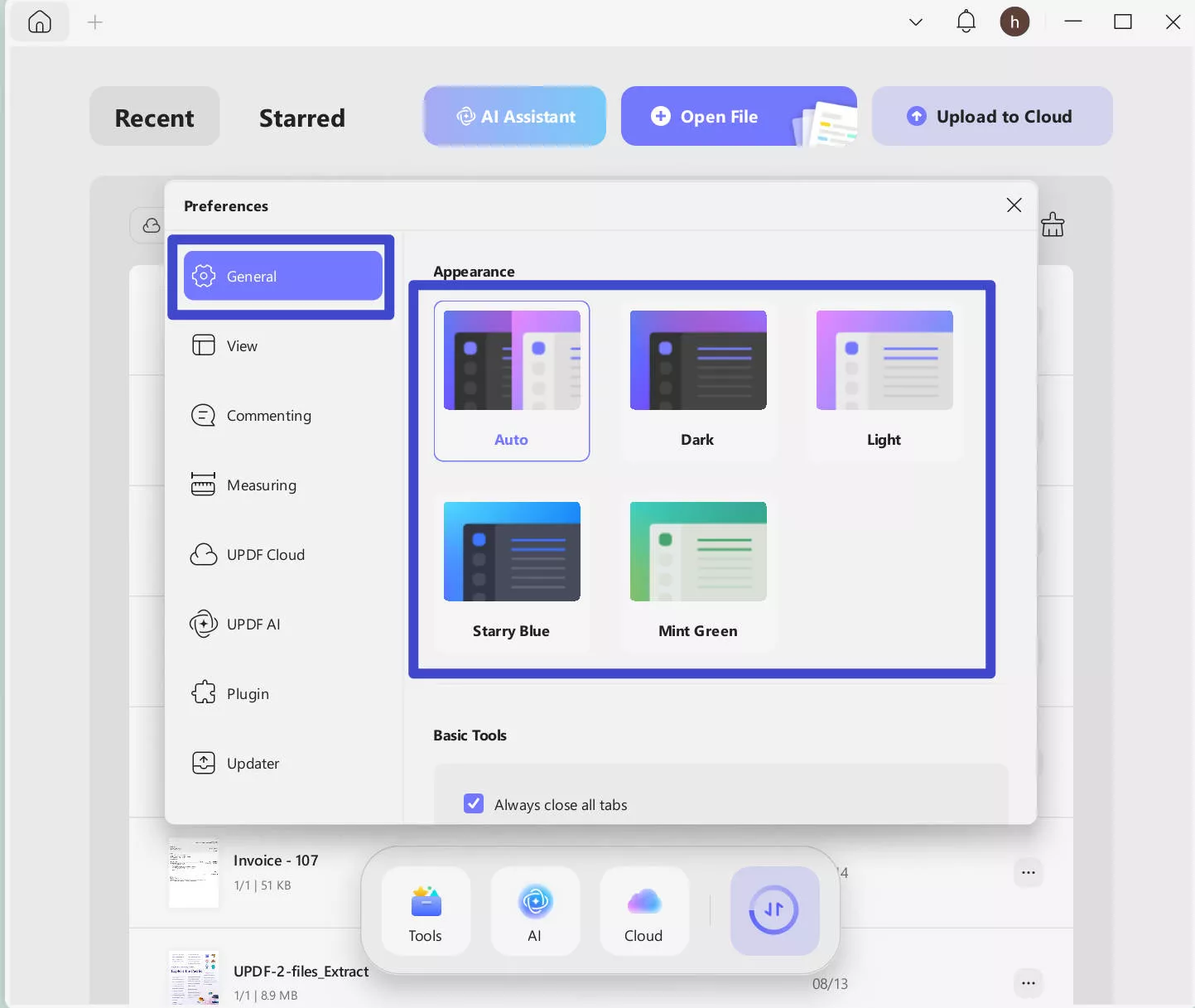Viewport: 1195px width, 1008px height.
Task: Click the Open File button
Action: [x=739, y=116]
